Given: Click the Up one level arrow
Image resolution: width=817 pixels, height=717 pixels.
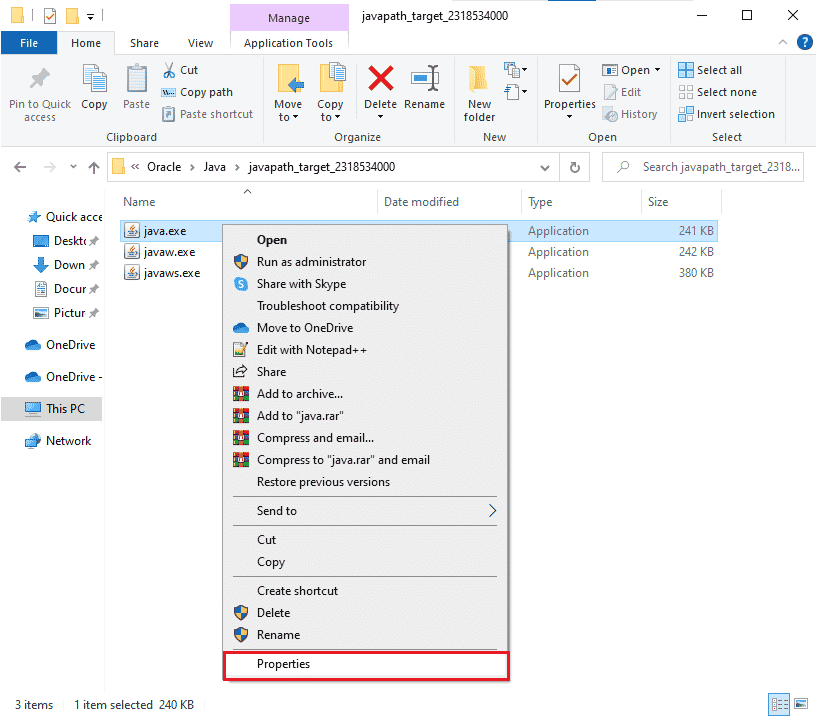Looking at the screenshot, I should click(94, 167).
